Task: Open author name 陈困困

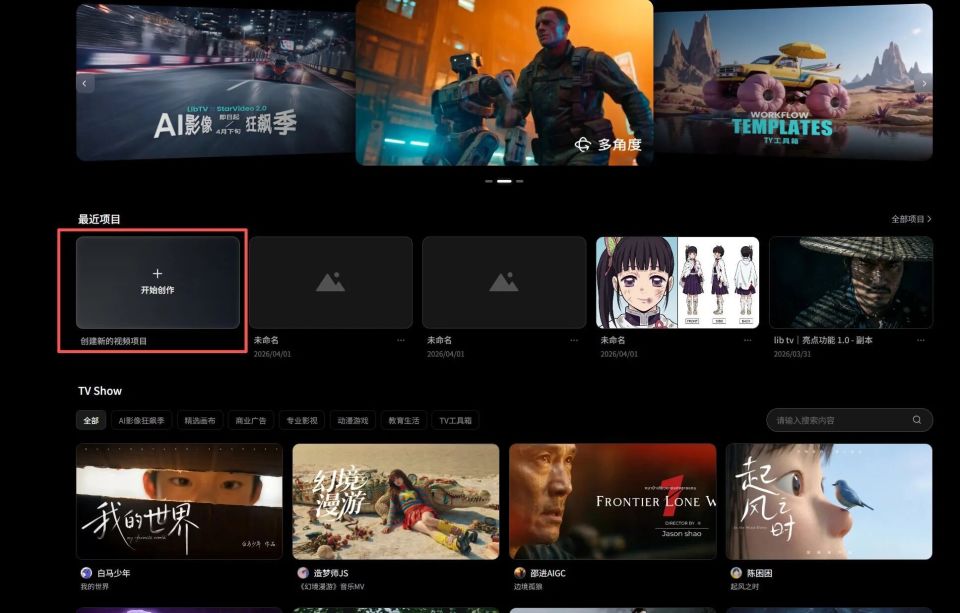Action: click(759, 574)
